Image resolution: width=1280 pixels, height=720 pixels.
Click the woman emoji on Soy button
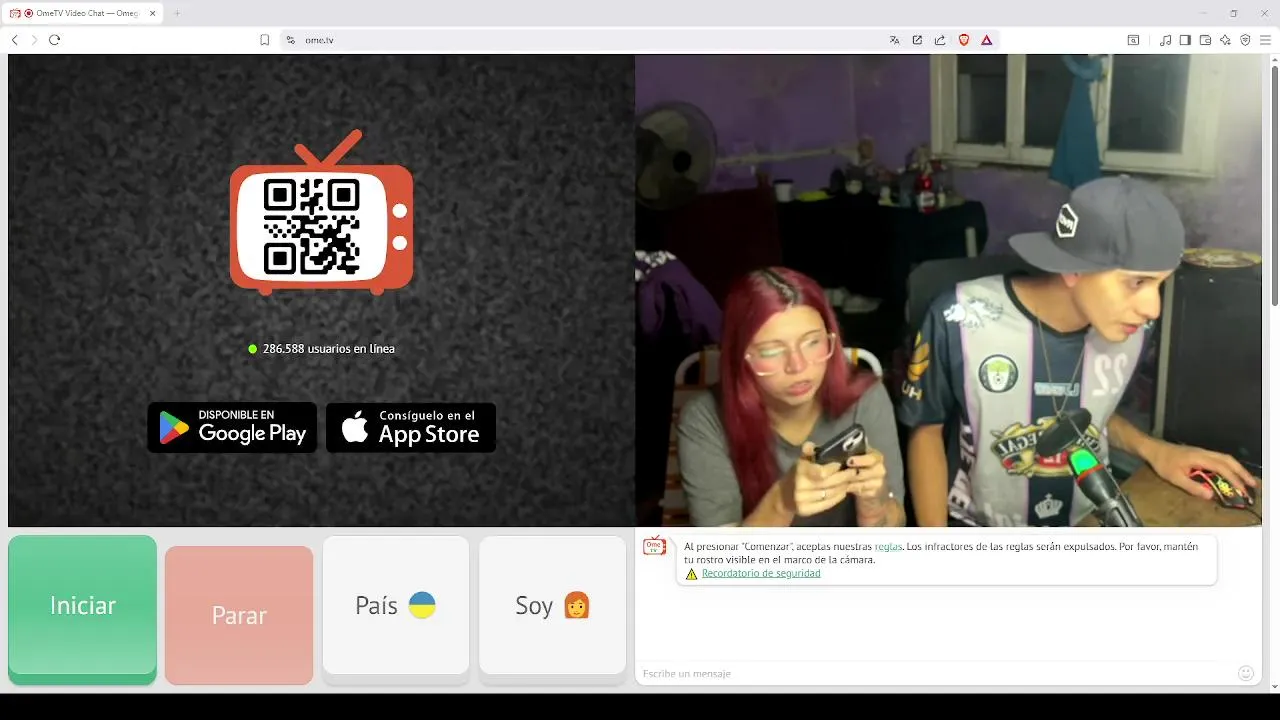point(577,605)
